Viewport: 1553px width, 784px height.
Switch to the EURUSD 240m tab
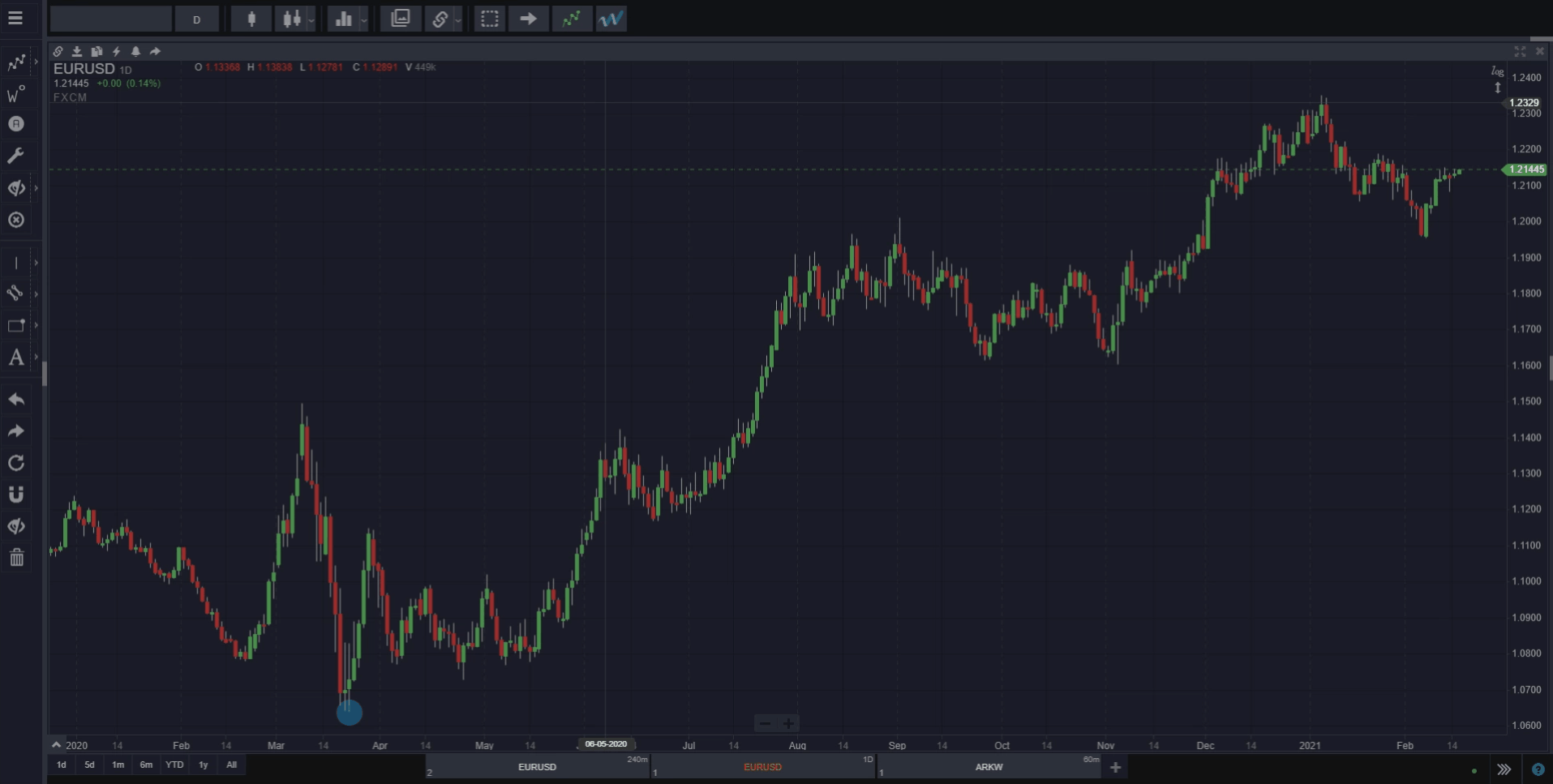[537, 766]
